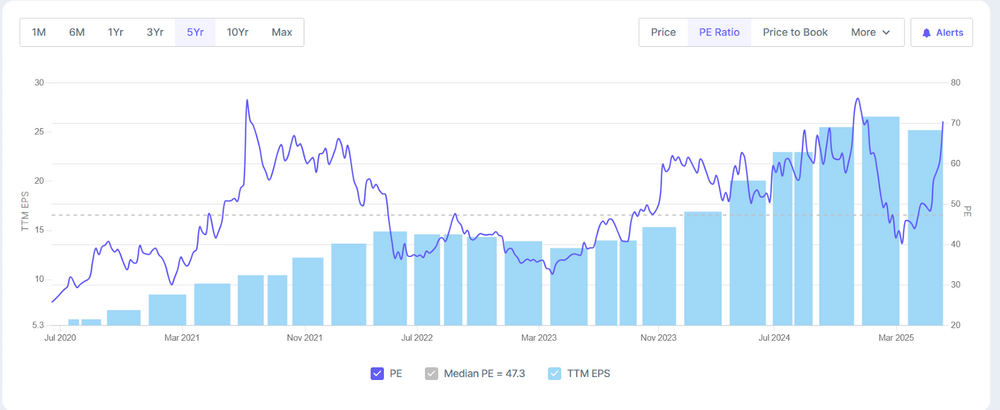This screenshot has height=410, width=1000.
Task: Select the 1M time range
Action: pyautogui.click(x=39, y=32)
